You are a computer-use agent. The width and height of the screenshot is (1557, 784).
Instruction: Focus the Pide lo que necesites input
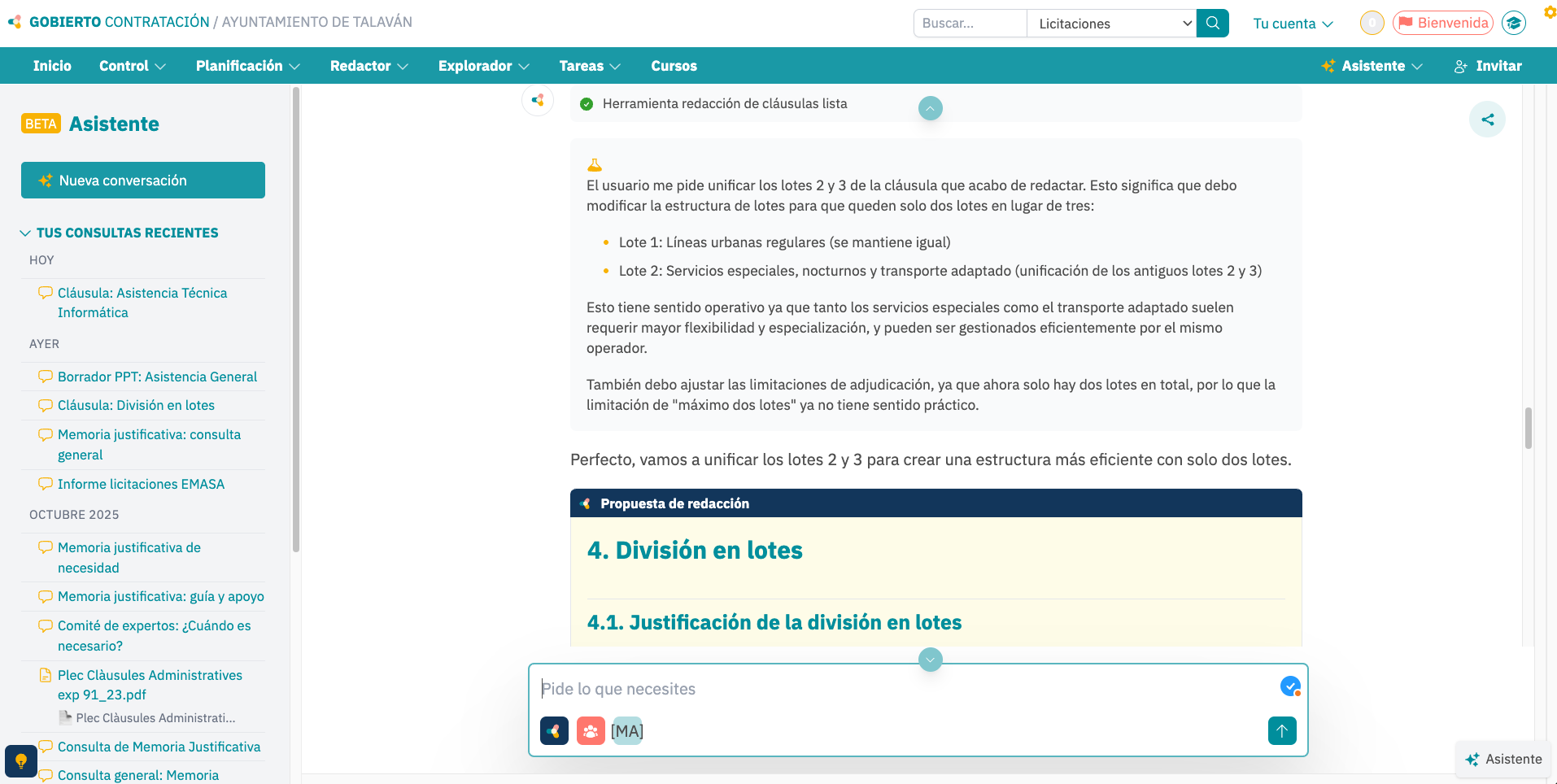coord(903,689)
